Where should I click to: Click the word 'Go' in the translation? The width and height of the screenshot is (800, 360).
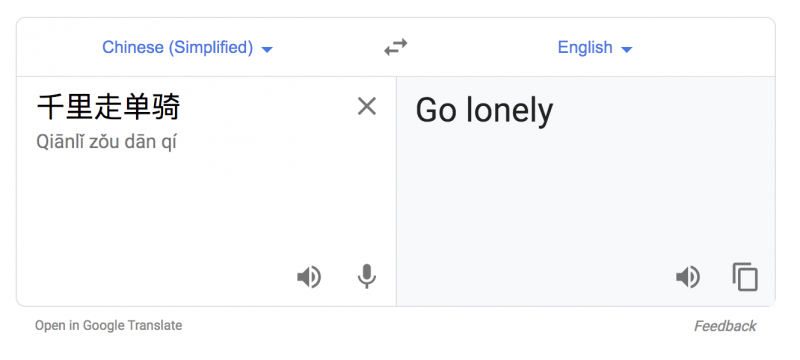click(436, 111)
